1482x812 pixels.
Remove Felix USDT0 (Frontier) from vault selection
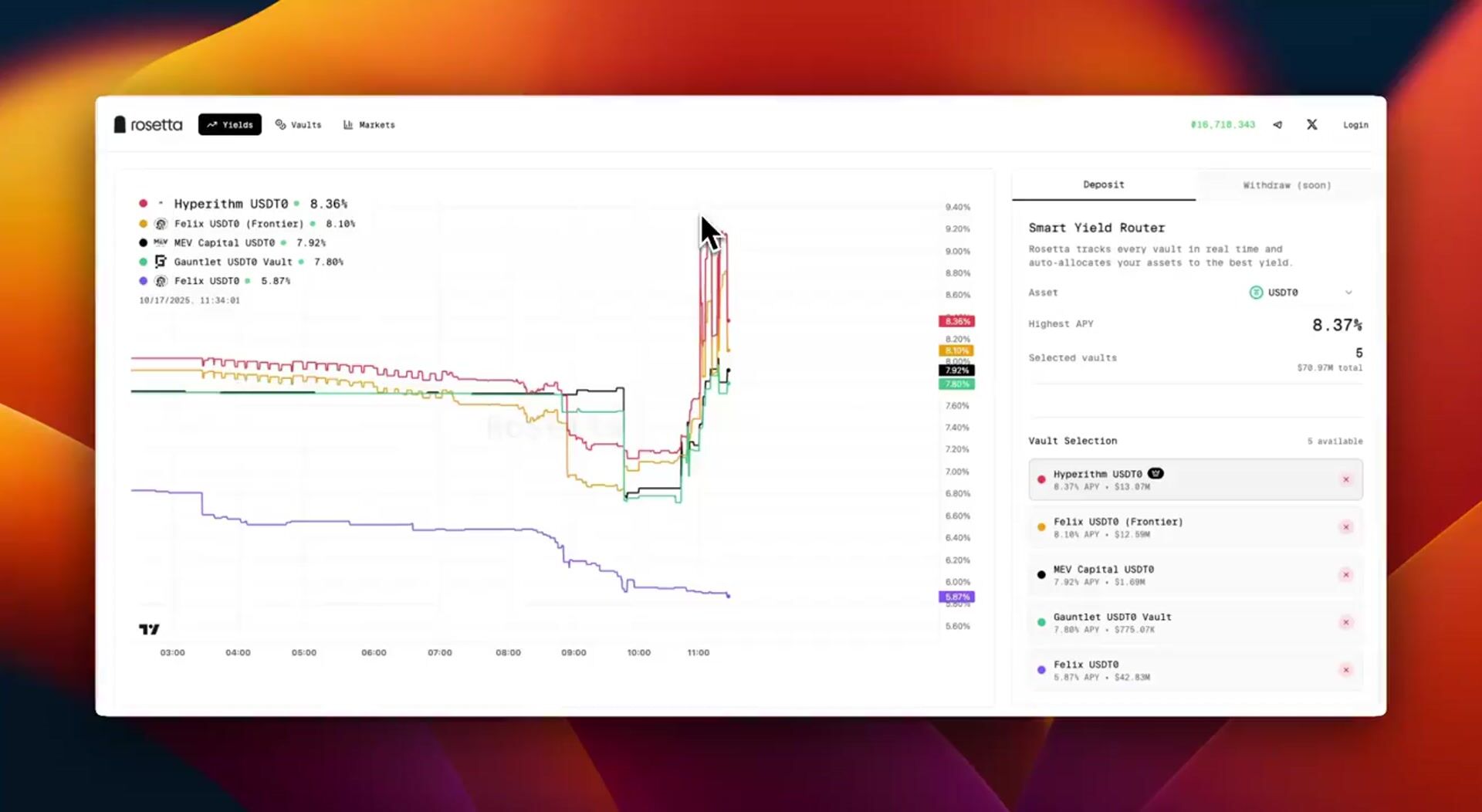tap(1346, 527)
